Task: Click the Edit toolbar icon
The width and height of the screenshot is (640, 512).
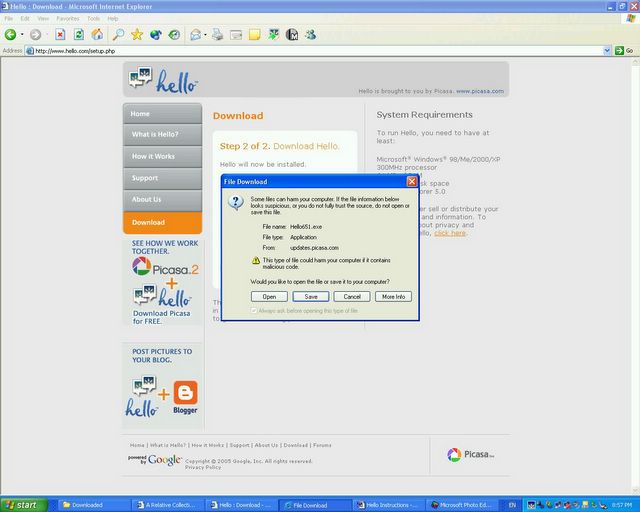Action: tap(236, 35)
